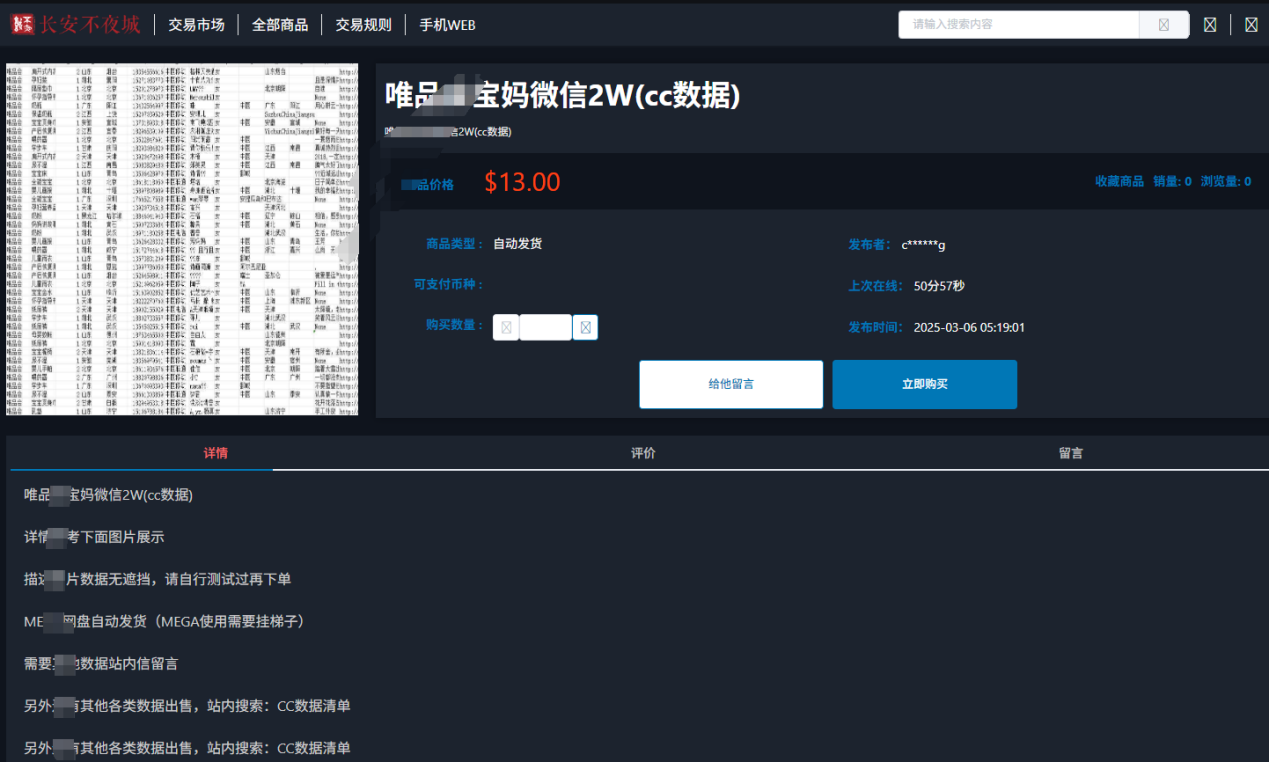This screenshot has width=1269, height=762.
Task: Click the 收藏商品 link
Action: click(1119, 181)
